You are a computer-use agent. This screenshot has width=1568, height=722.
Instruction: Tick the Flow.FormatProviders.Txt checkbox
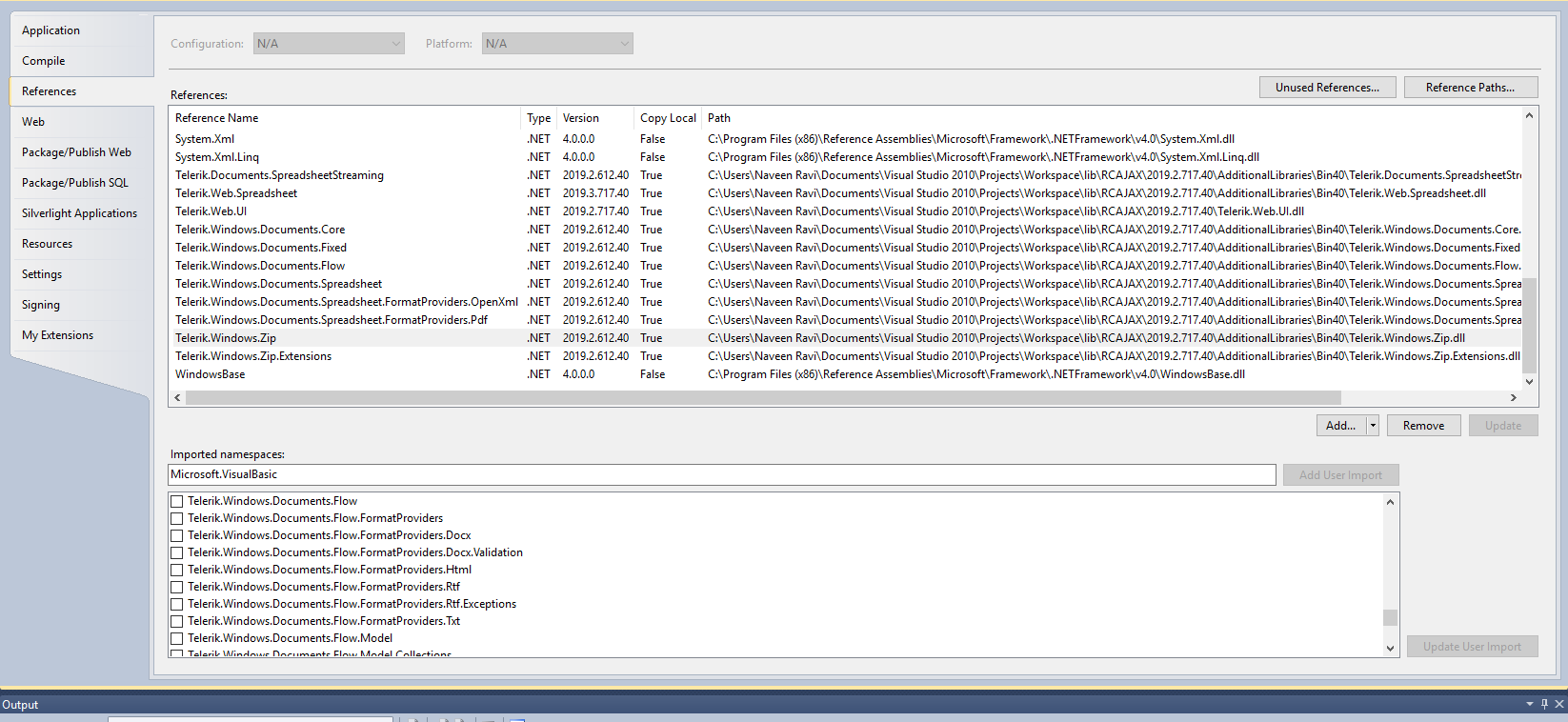click(176, 621)
